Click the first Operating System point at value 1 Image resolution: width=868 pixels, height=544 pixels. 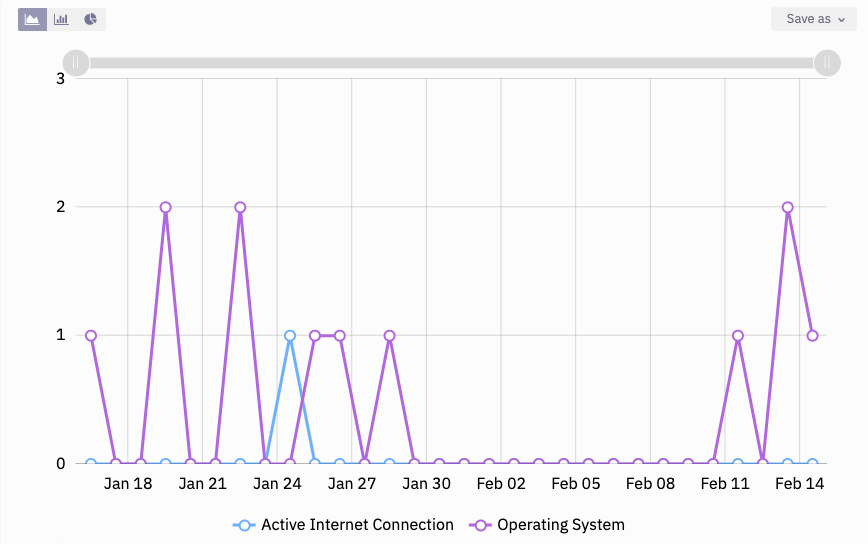[x=91, y=336]
